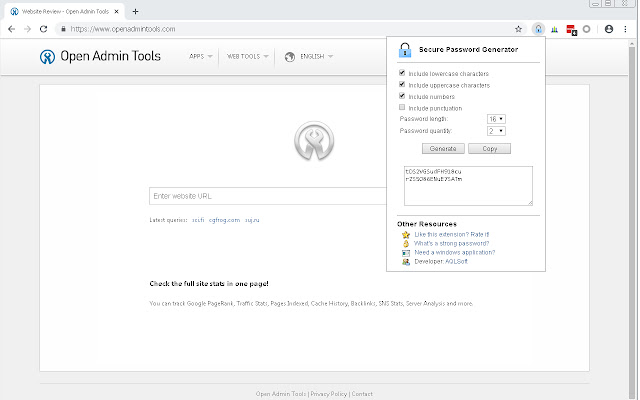Bookmark this page with the star icon
This screenshot has height=400, width=640.
click(518, 29)
